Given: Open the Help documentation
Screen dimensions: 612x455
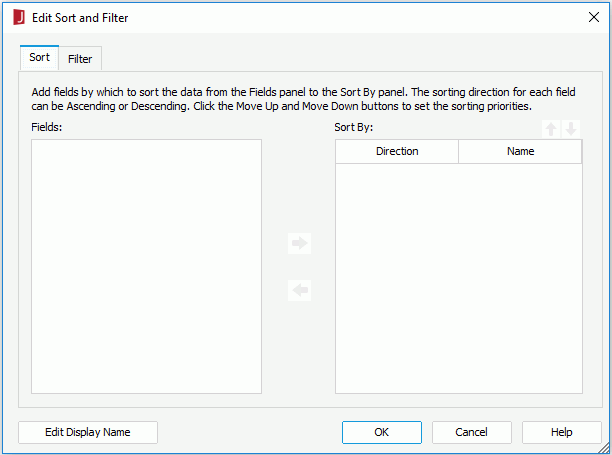Looking at the screenshot, I should point(562,432).
